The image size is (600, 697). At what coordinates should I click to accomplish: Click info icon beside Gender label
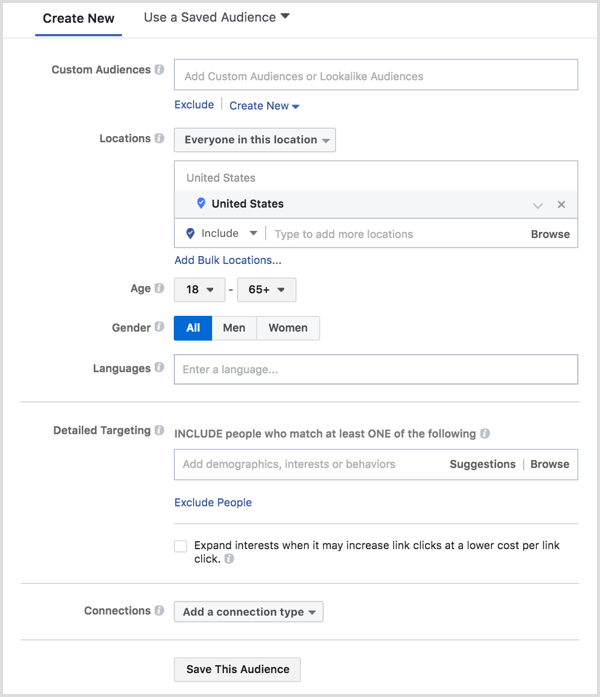[x=160, y=328]
